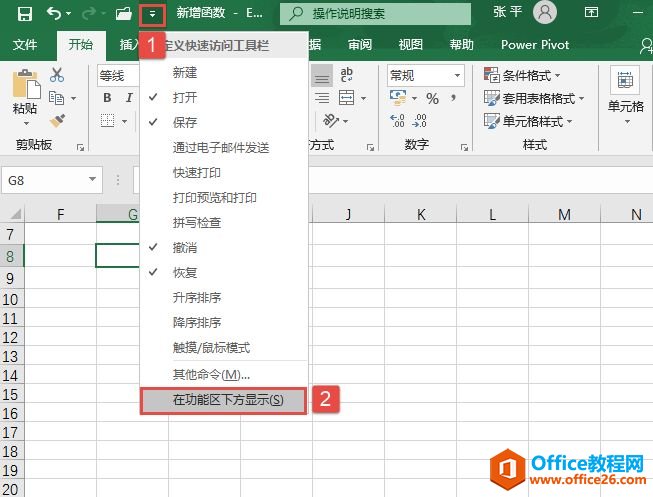Select 拼写检查 menu entry
Image resolution: width=653 pixels, height=497 pixels.
point(224,222)
